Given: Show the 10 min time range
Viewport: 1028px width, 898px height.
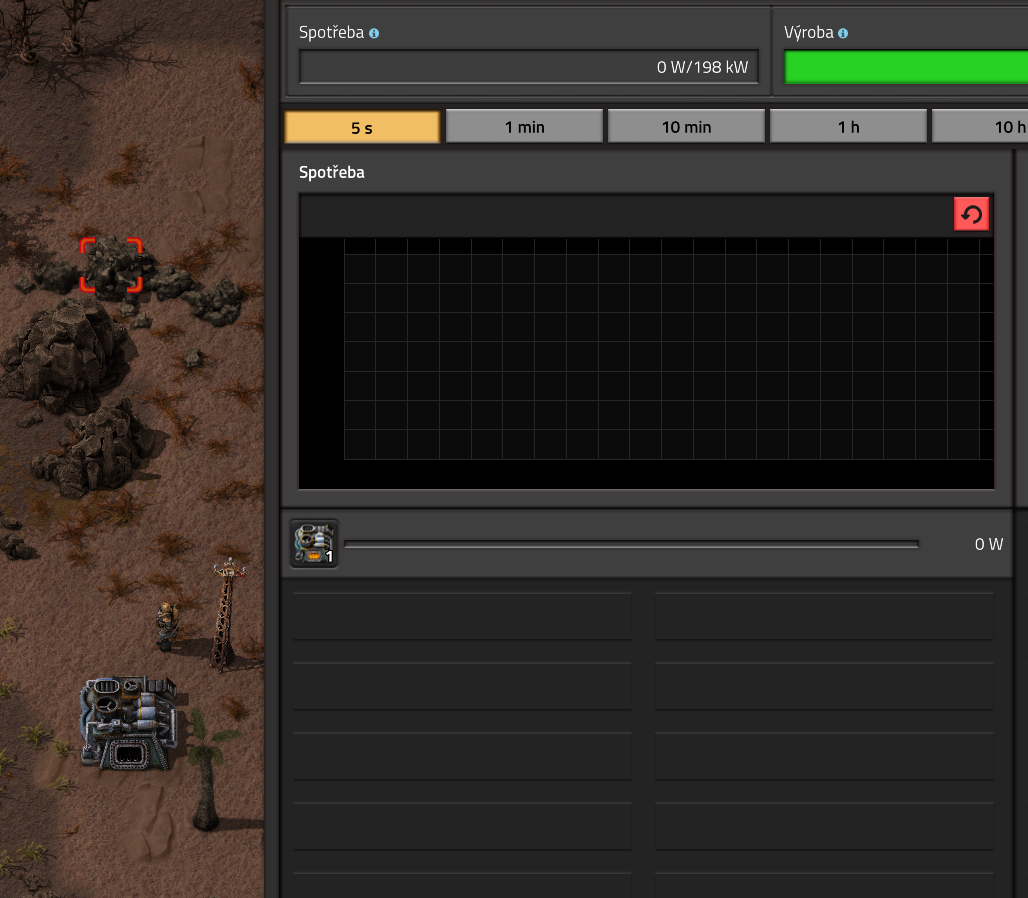Looking at the screenshot, I should click(686, 127).
